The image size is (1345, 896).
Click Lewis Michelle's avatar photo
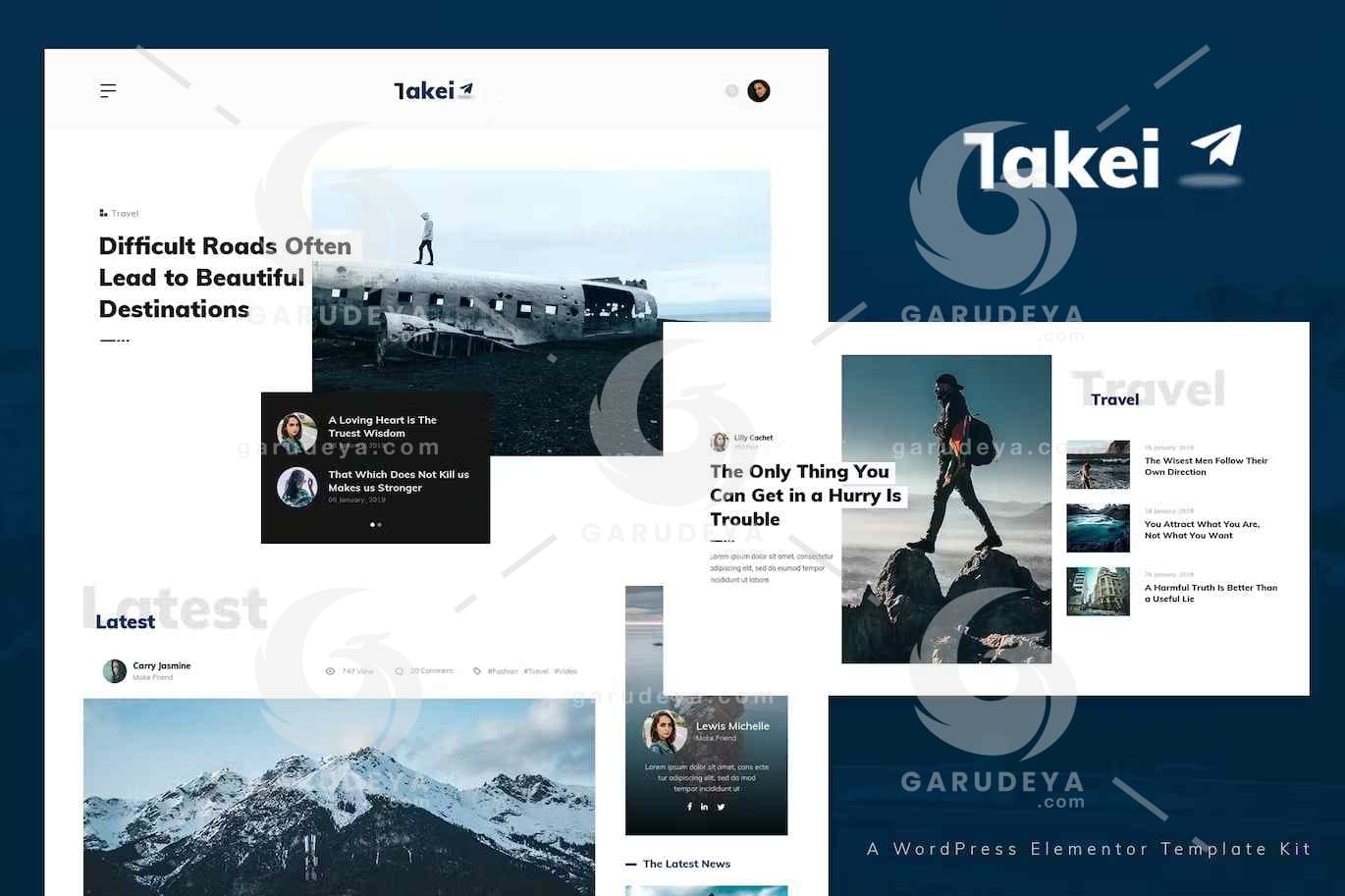click(665, 732)
